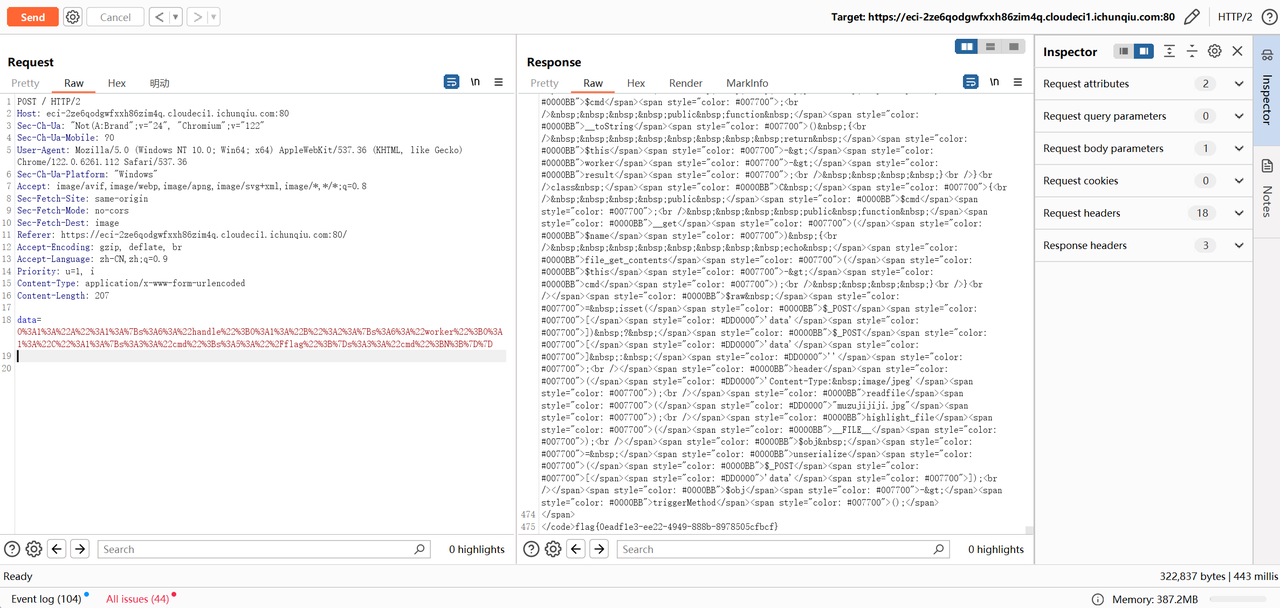Open the Response Render tab
The width and height of the screenshot is (1280, 608).
click(x=686, y=83)
